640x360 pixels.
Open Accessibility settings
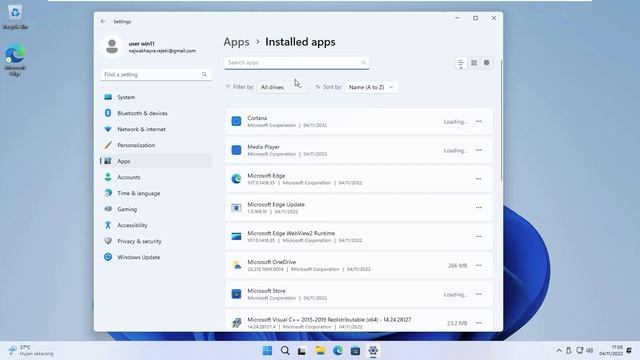tap(156, 225)
